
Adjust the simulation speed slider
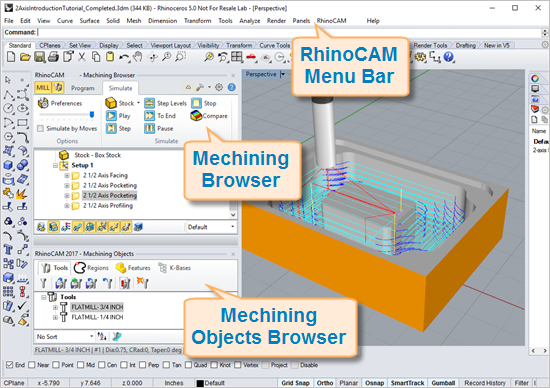coord(92,114)
